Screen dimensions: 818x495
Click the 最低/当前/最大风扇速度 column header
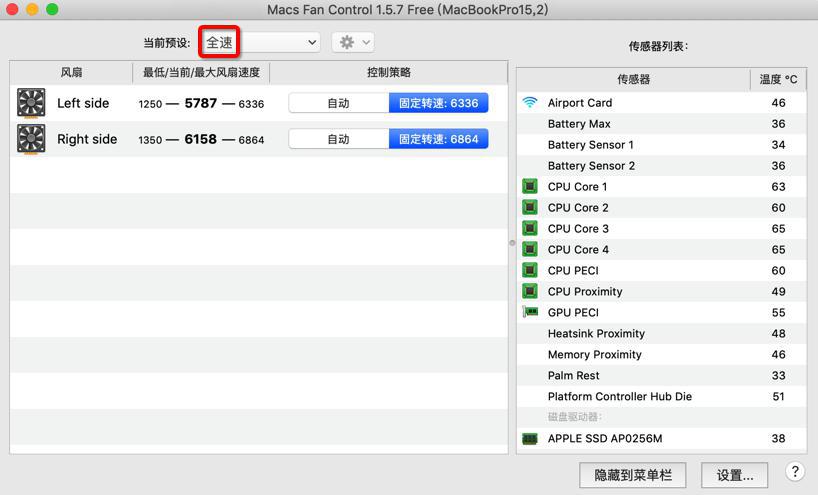click(x=201, y=73)
